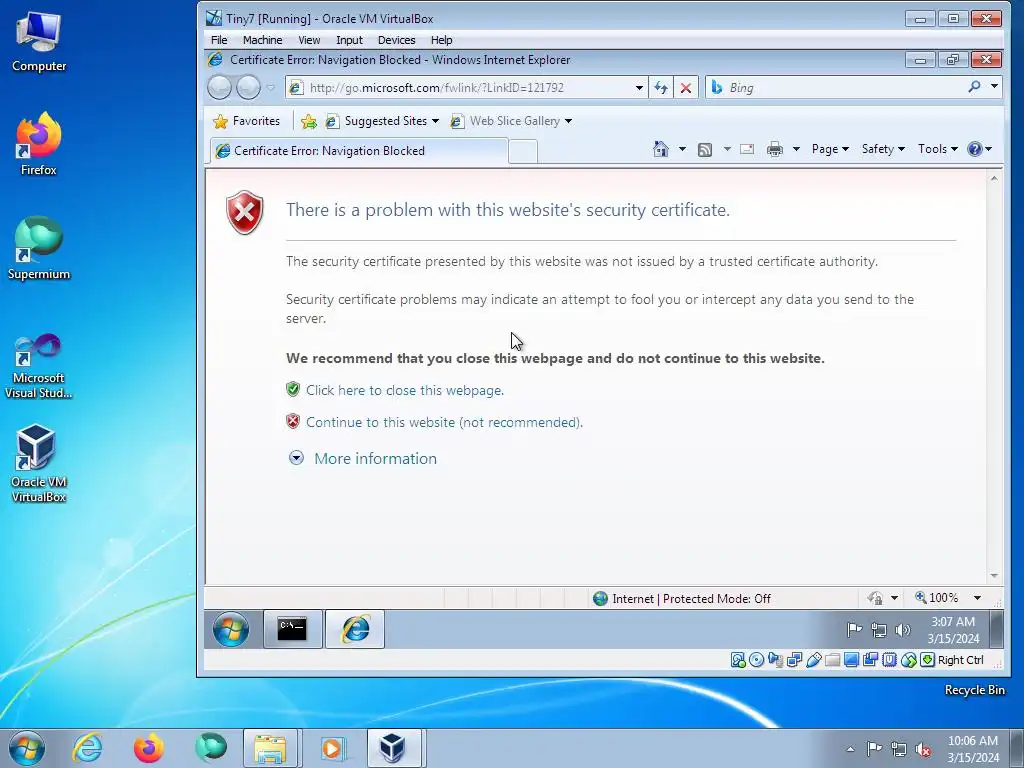Click the host taskbar File Explorer icon
Viewport: 1024px width, 768px height.
pos(270,748)
